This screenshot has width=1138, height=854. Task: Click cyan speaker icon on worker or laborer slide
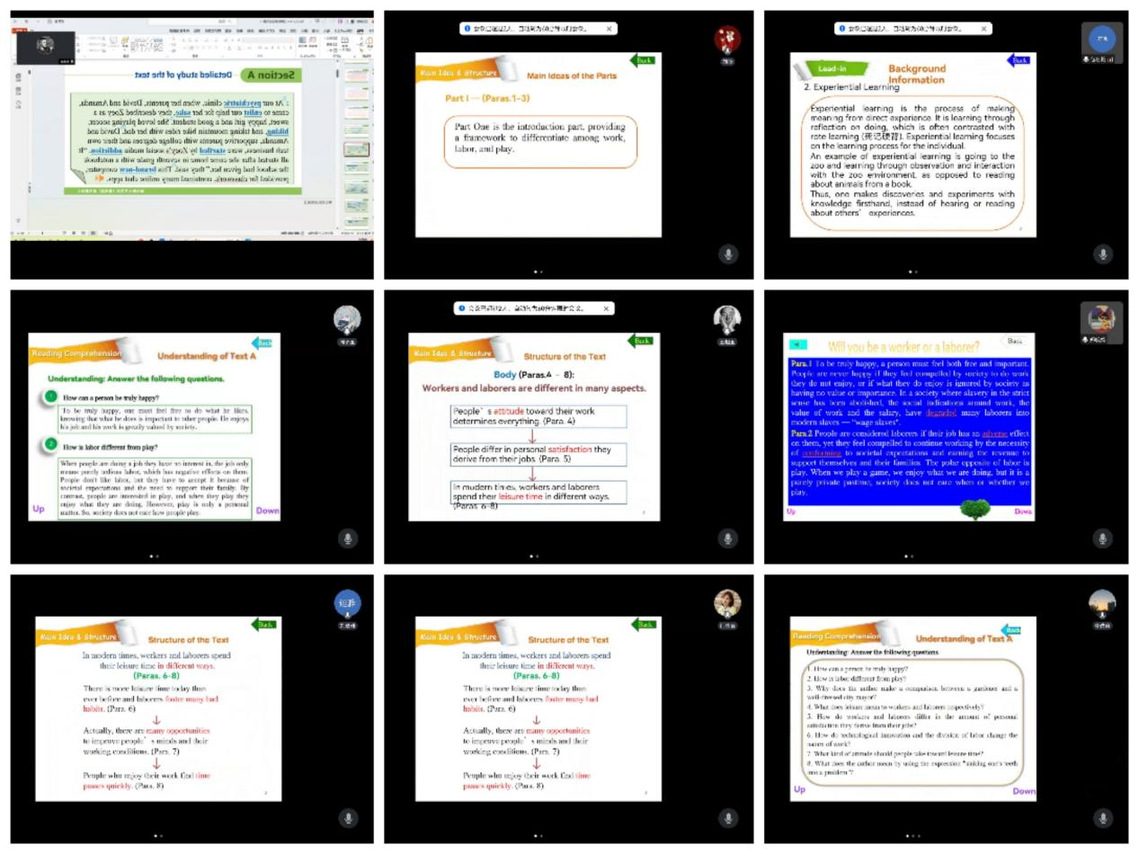[x=799, y=345]
